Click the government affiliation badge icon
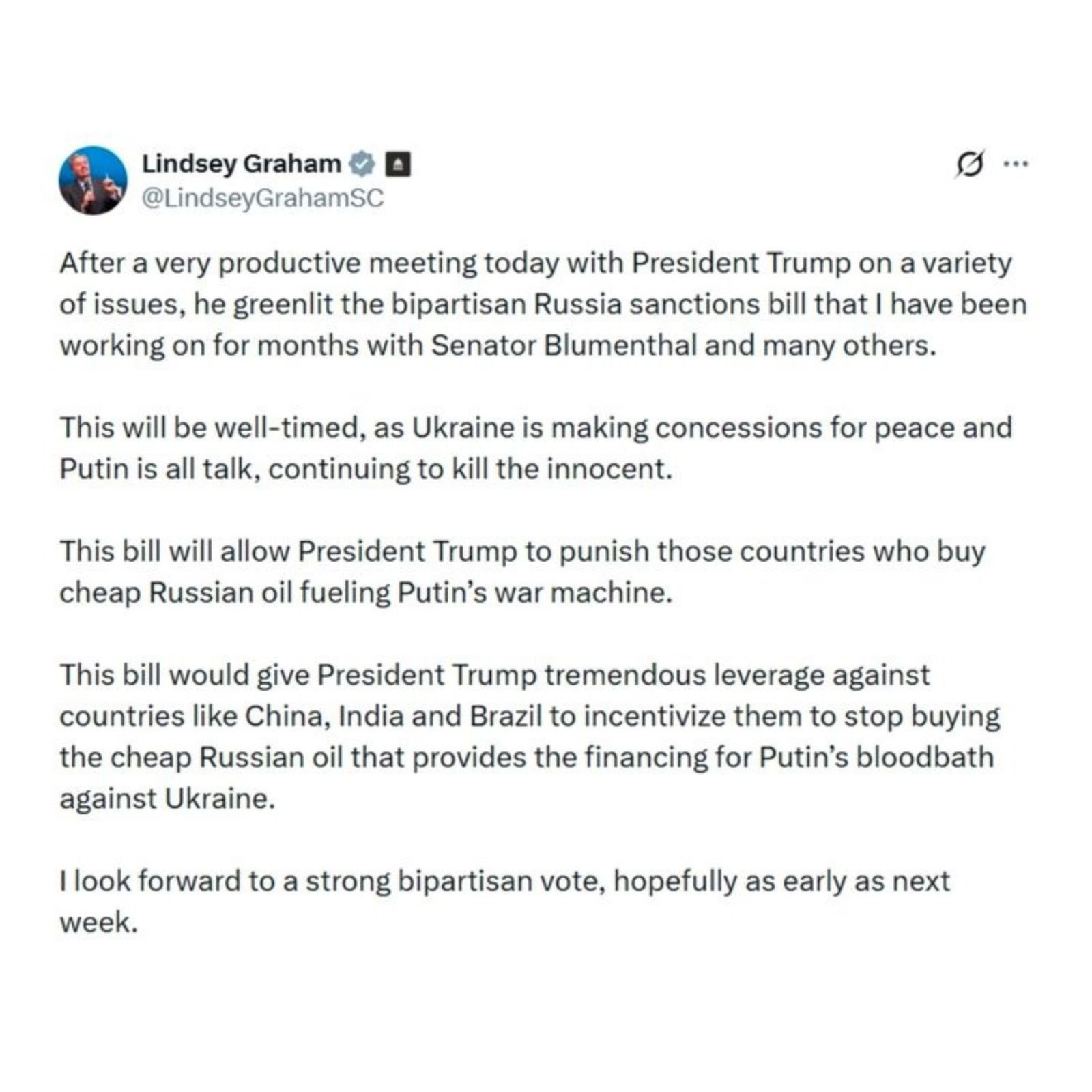 (x=398, y=164)
